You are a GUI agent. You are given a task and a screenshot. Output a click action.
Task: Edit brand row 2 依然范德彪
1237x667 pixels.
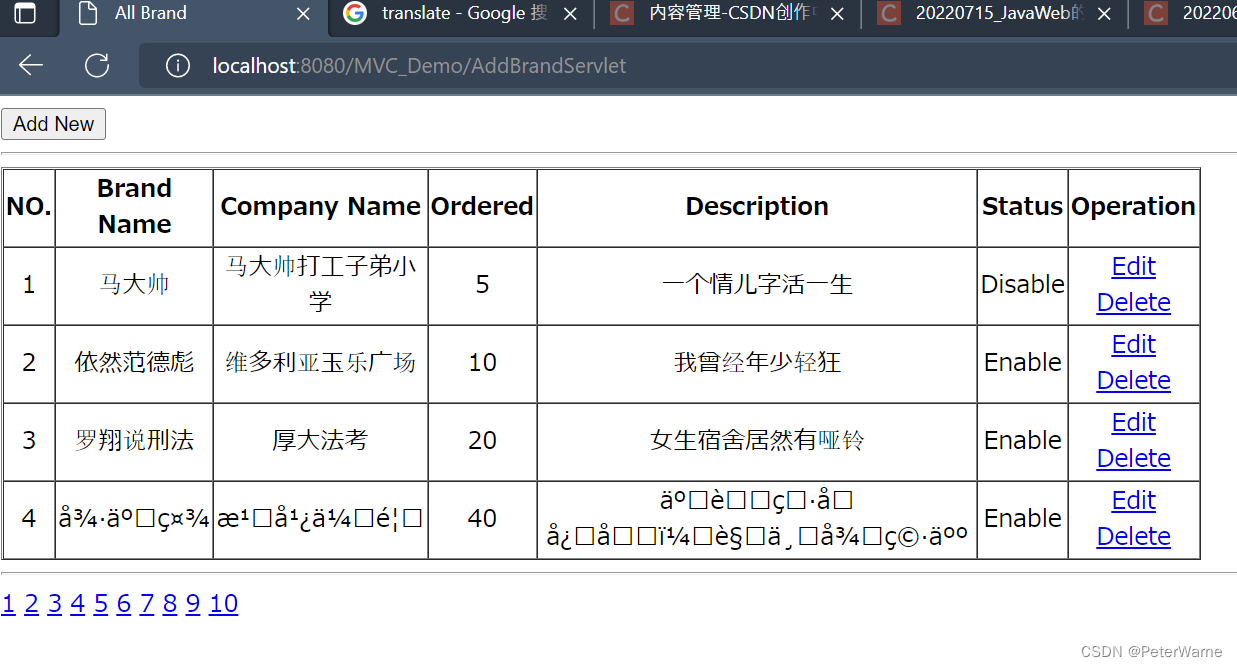(x=1133, y=345)
